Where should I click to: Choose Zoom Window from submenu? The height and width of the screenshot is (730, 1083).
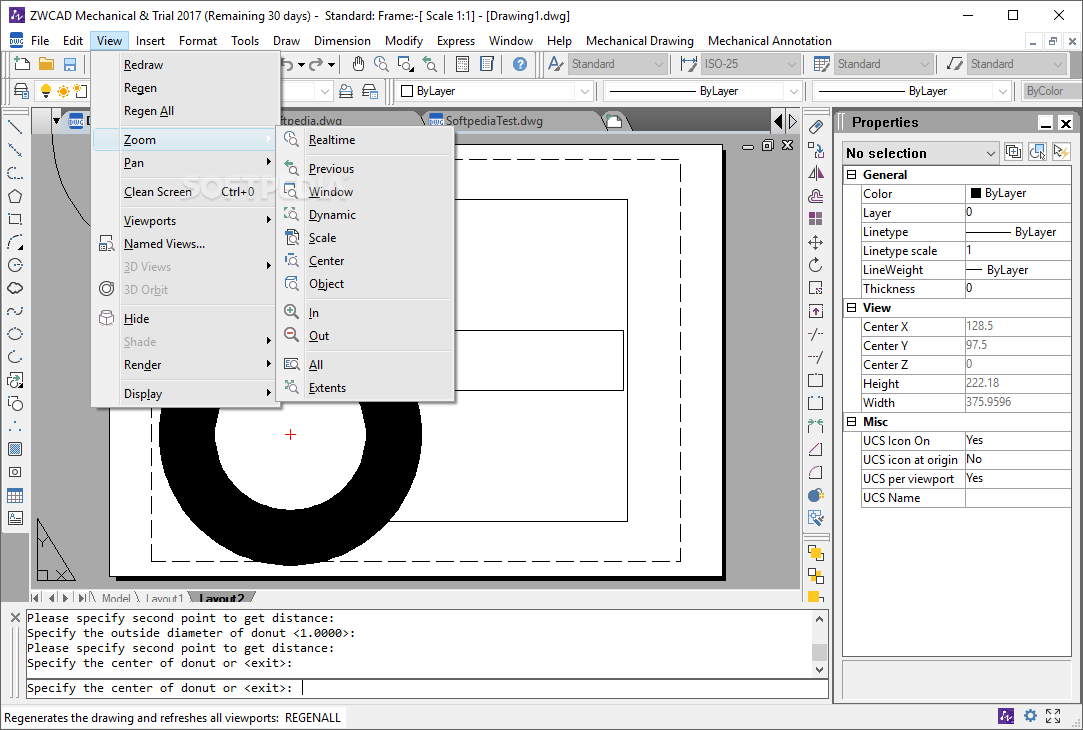click(x=365, y=191)
